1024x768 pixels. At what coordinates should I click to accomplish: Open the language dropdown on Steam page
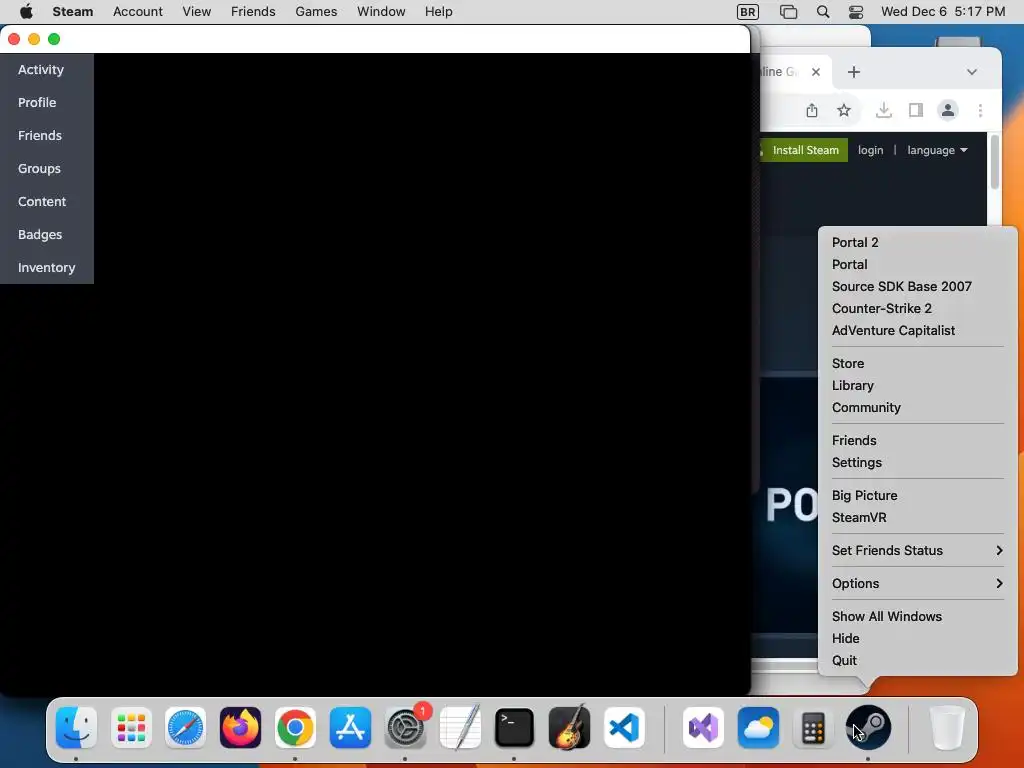click(937, 150)
